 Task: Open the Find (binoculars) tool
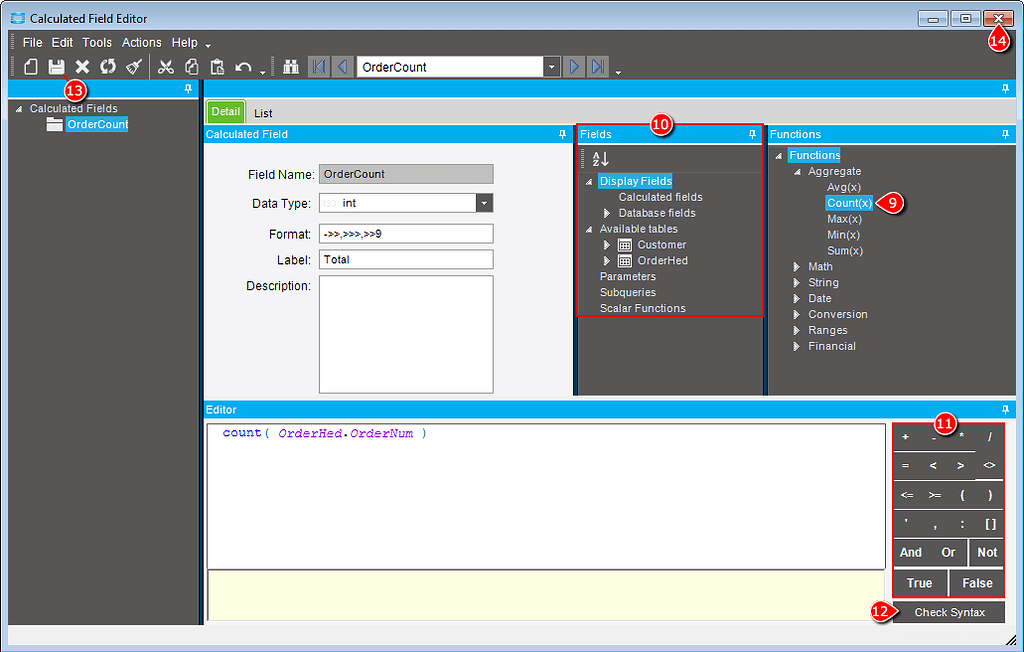pos(291,67)
